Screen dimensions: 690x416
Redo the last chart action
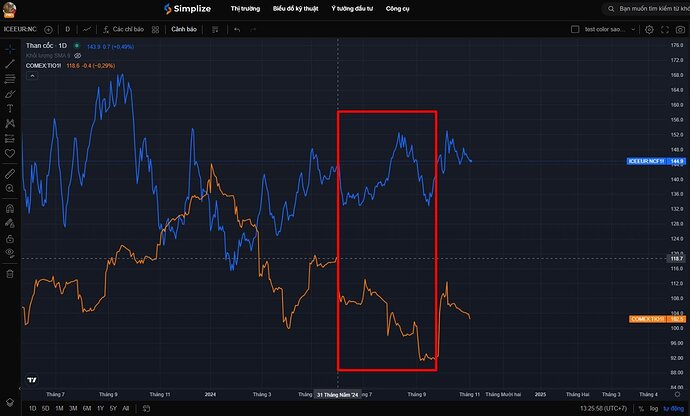(x=253, y=29)
